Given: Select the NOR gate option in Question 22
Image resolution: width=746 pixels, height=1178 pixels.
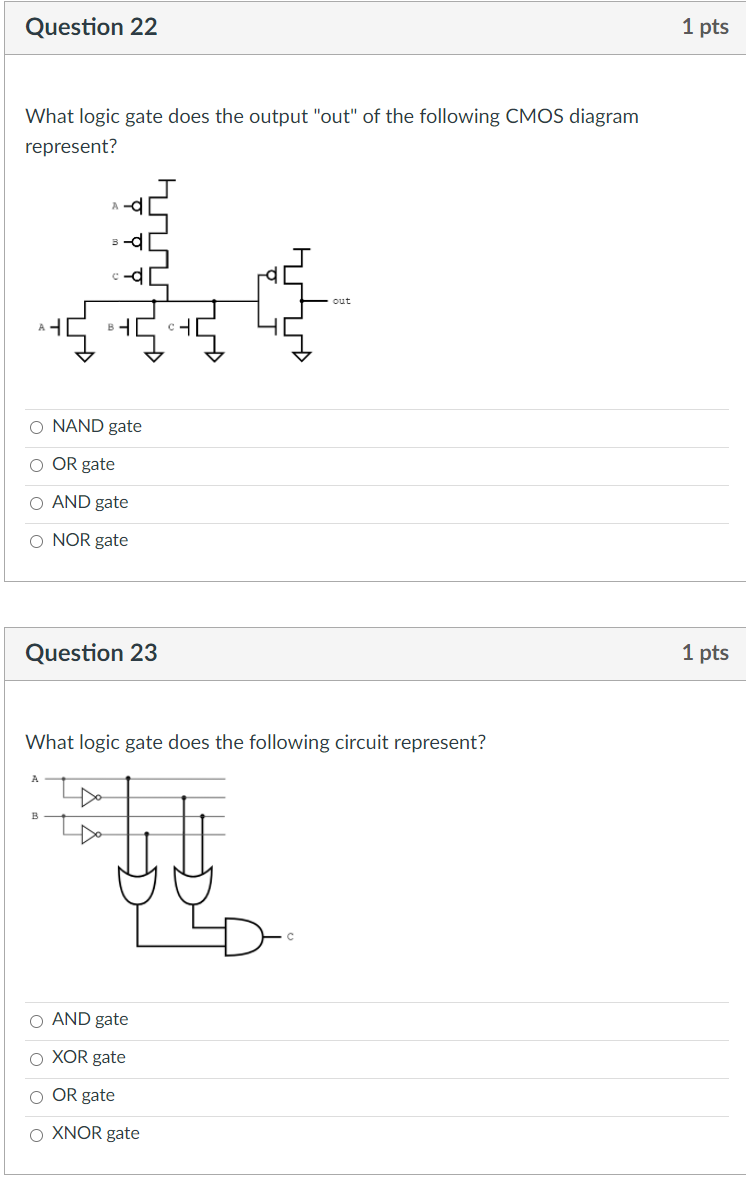Looking at the screenshot, I should 36,540.
